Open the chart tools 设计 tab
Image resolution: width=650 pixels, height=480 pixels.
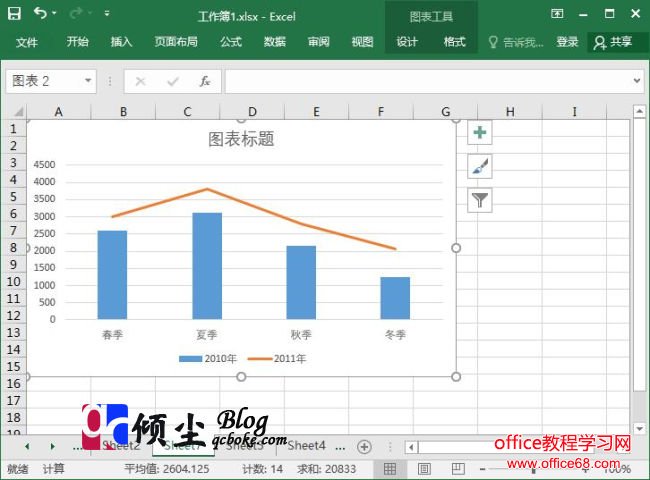tap(407, 42)
